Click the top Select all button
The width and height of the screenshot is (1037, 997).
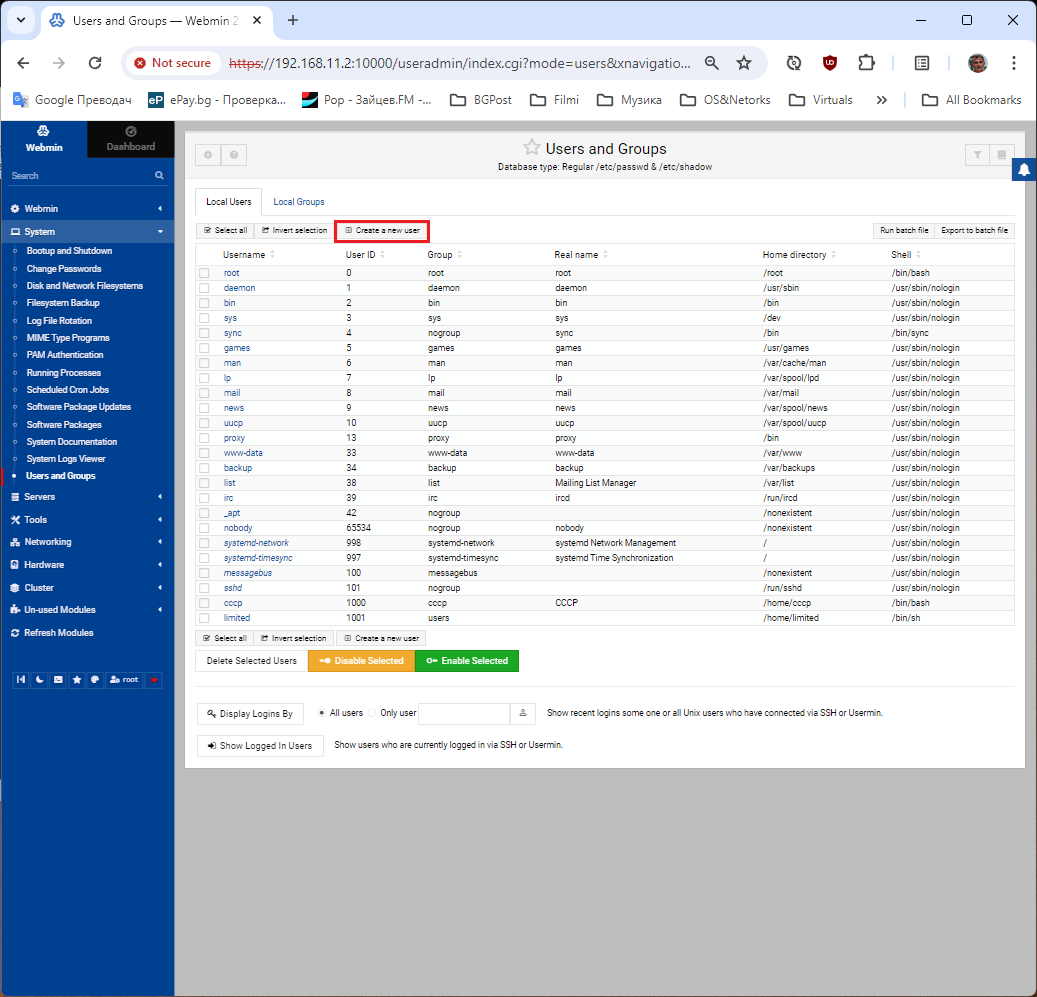(226, 231)
